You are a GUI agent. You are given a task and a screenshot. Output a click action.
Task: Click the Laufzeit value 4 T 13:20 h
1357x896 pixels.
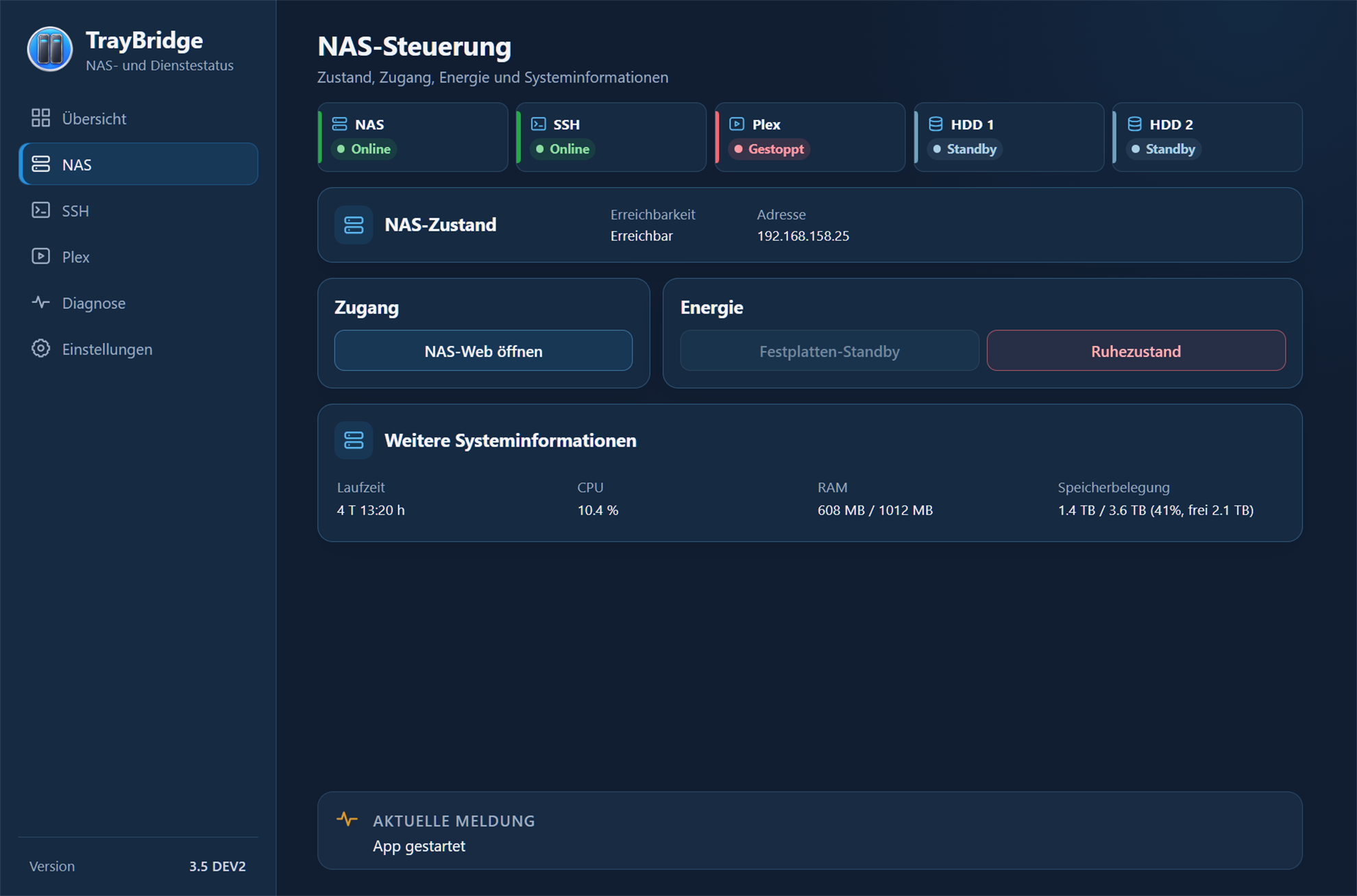(x=371, y=510)
